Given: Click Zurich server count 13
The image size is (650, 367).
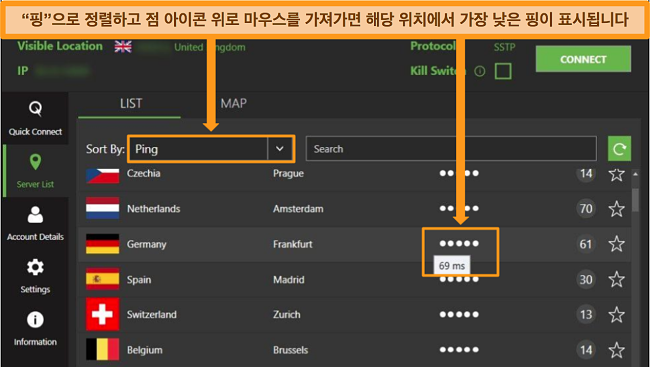Looking at the screenshot, I should pyautogui.click(x=586, y=314).
